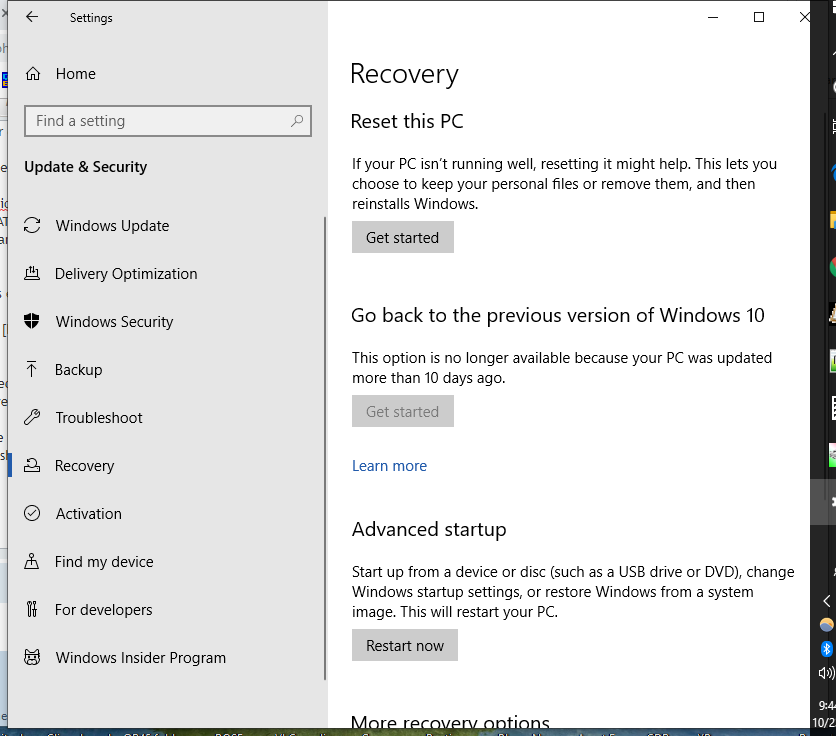This screenshot has width=836, height=736.
Task: Click the magnifier icon in search box
Action: (x=297, y=121)
